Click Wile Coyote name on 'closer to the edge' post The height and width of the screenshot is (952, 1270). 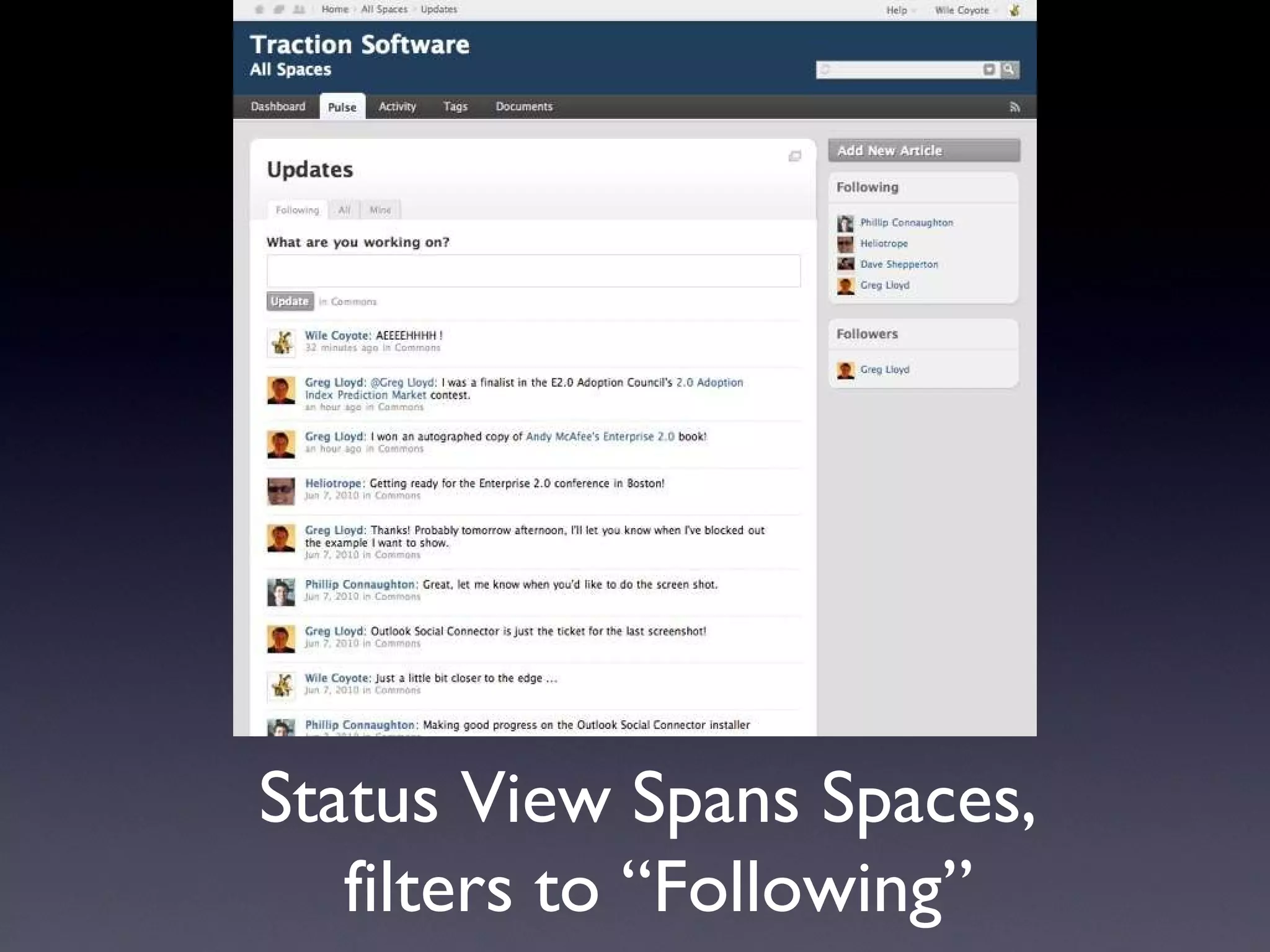338,678
